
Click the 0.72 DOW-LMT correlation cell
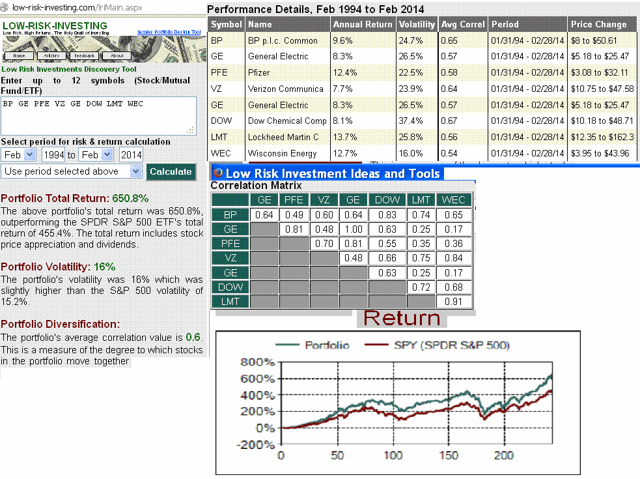pos(421,287)
